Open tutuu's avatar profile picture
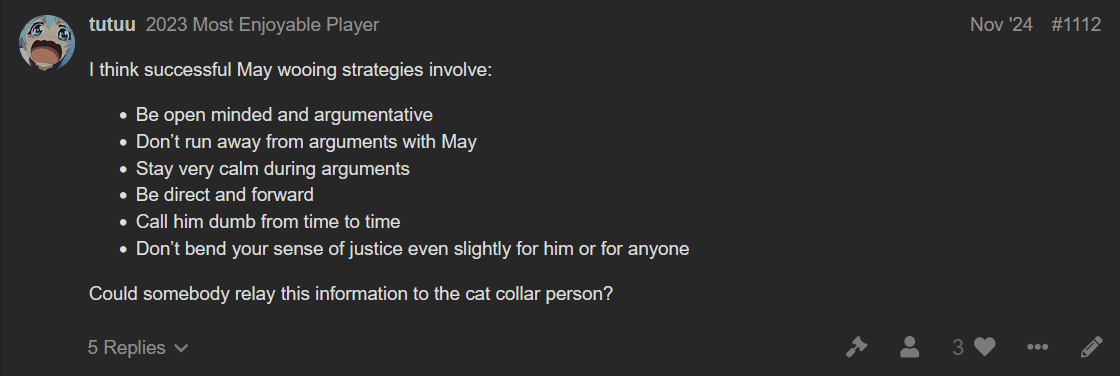The height and width of the screenshot is (376, 1120). [47, 43]
